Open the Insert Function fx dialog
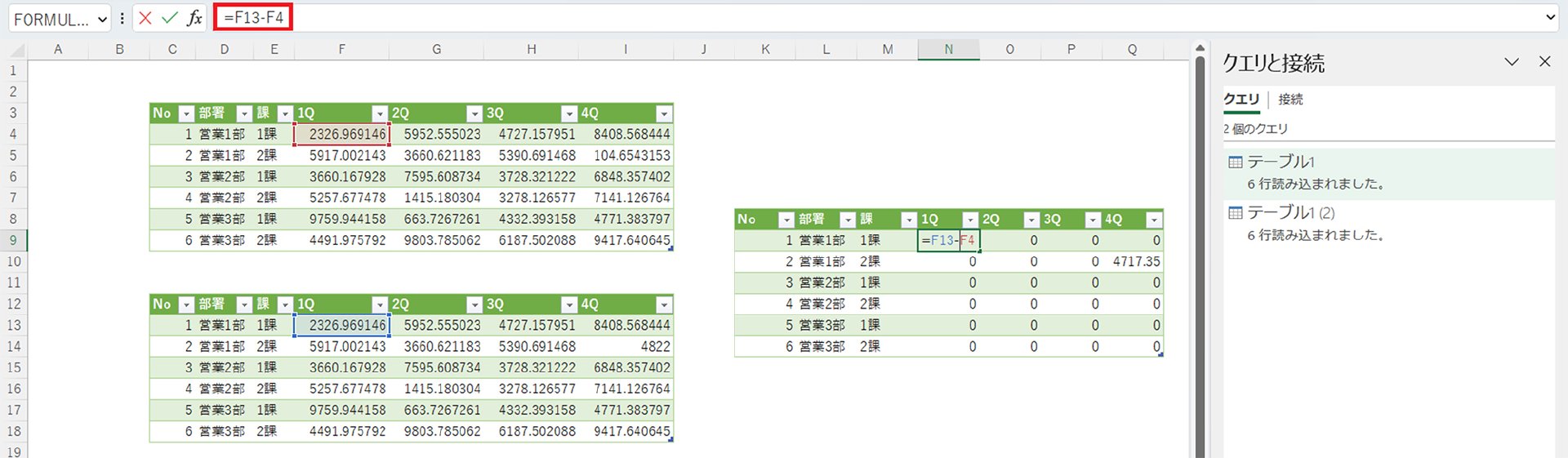The image size is (1568, 458). [x=194, y=18]
